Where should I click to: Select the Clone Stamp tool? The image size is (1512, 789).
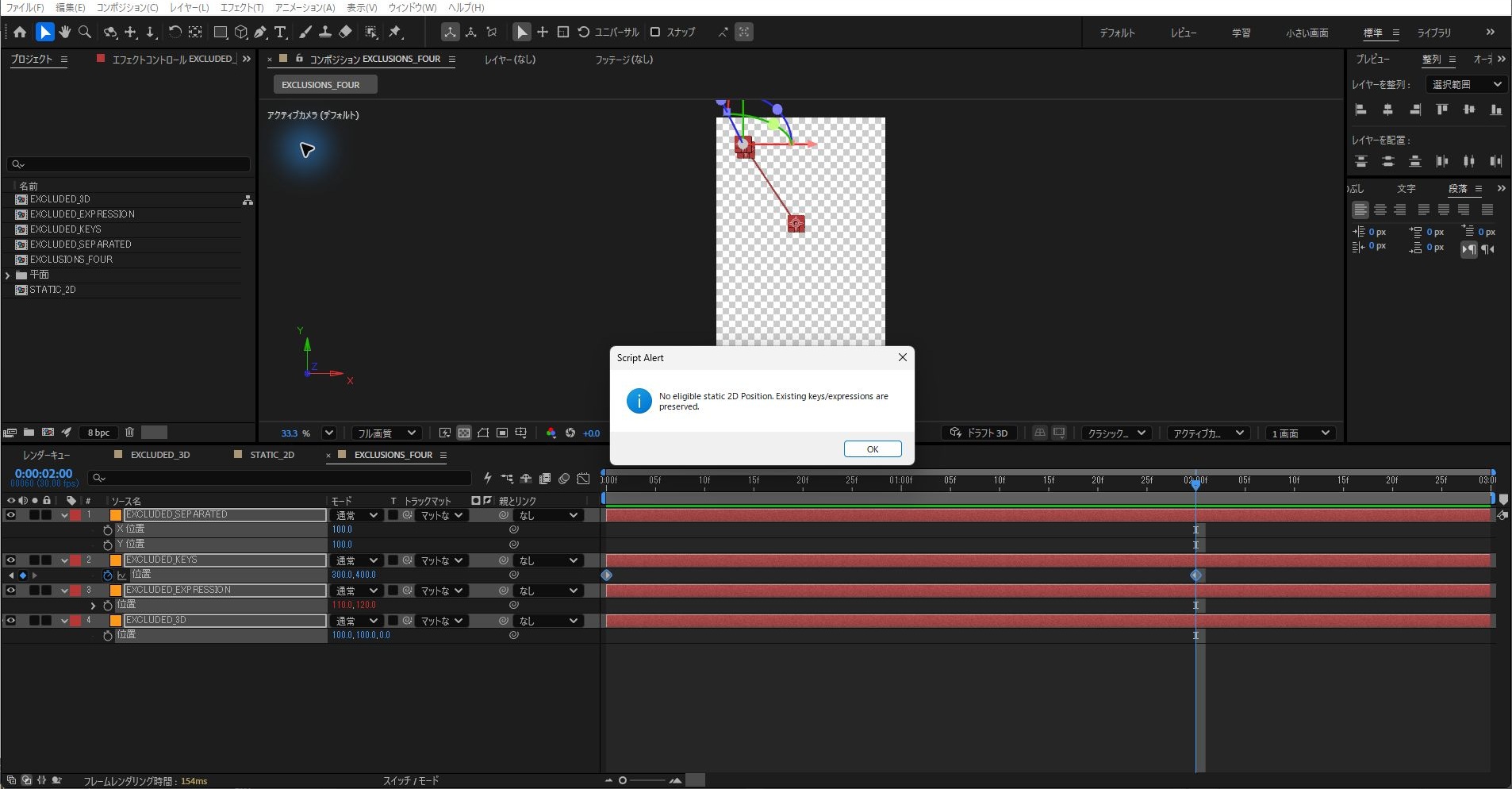(x=324, y=32)
